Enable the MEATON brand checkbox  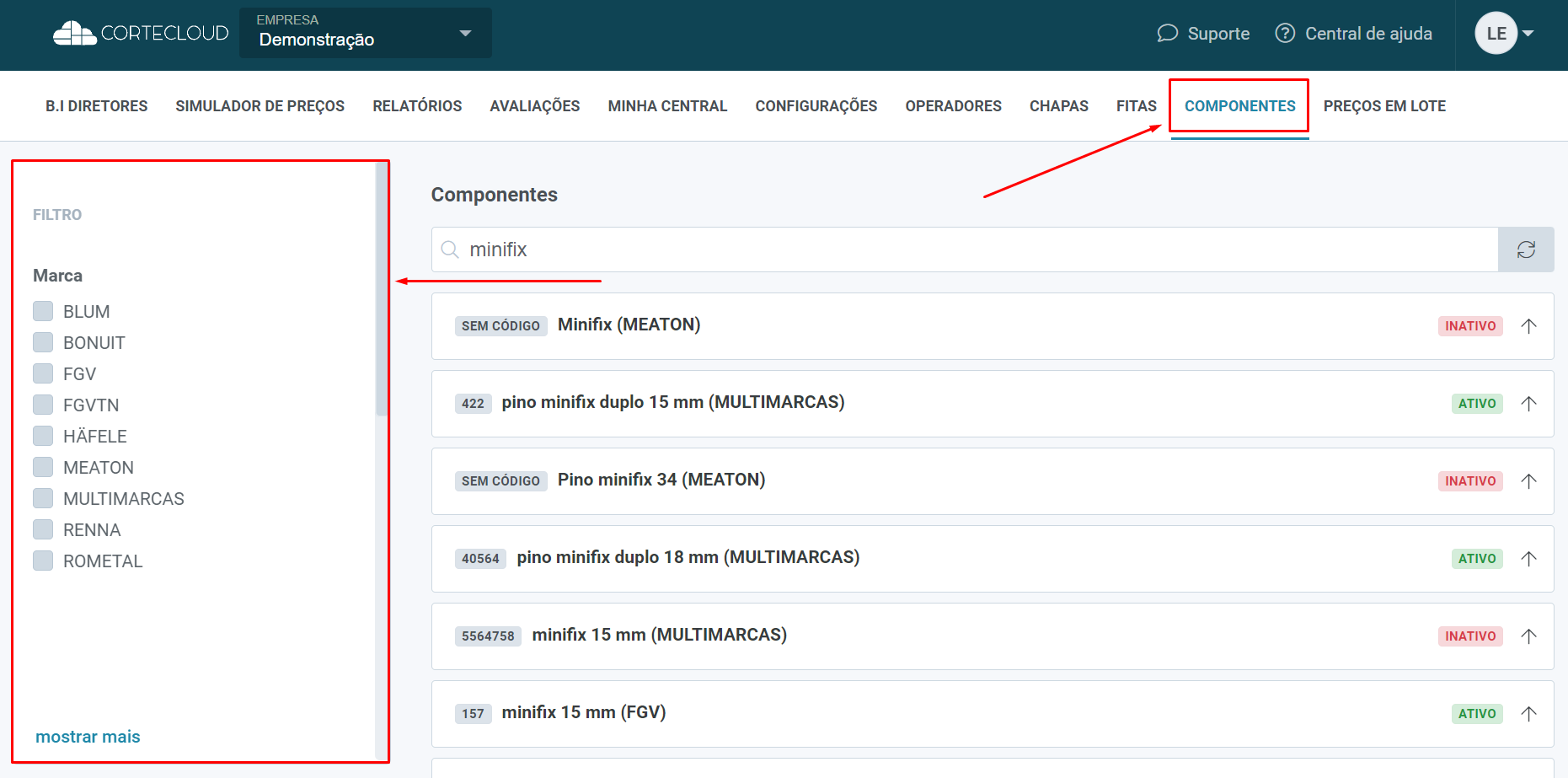[x=43, y=467]
